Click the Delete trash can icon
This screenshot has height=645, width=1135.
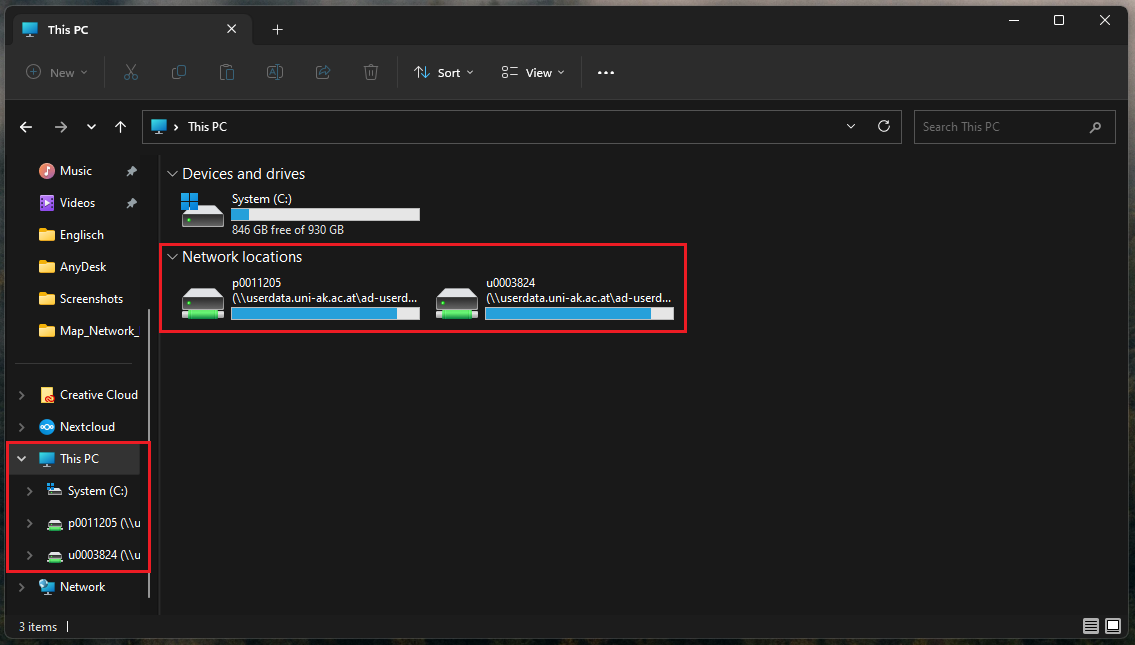tap(371, 72)
